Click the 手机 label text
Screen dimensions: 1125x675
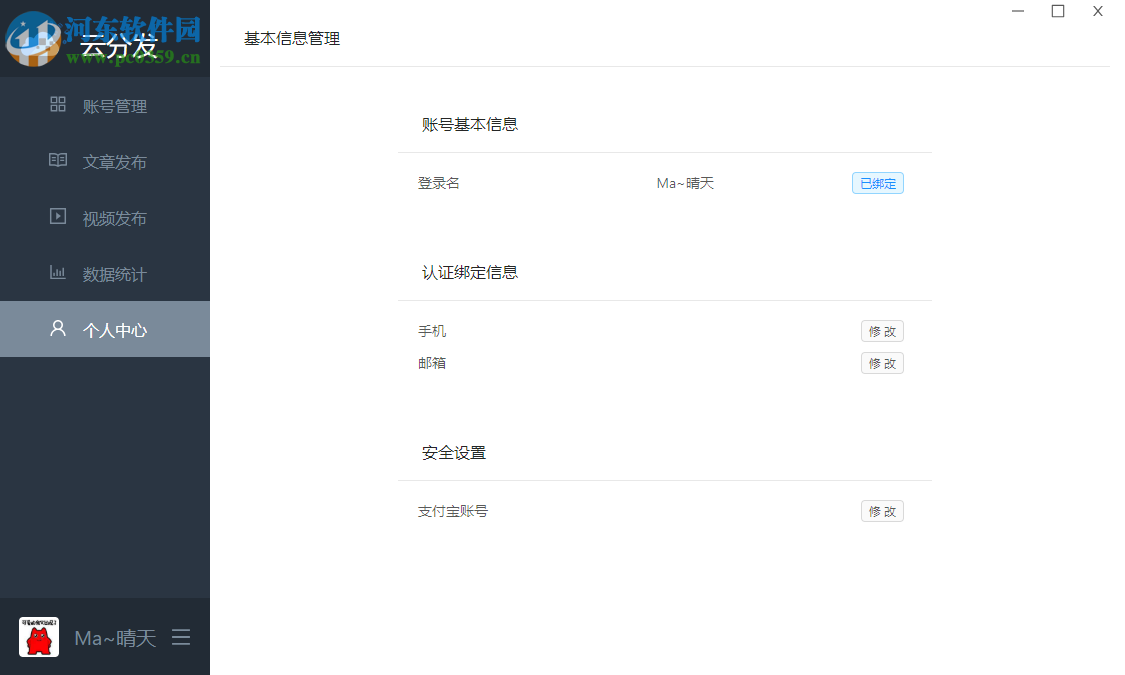point(431,331)
